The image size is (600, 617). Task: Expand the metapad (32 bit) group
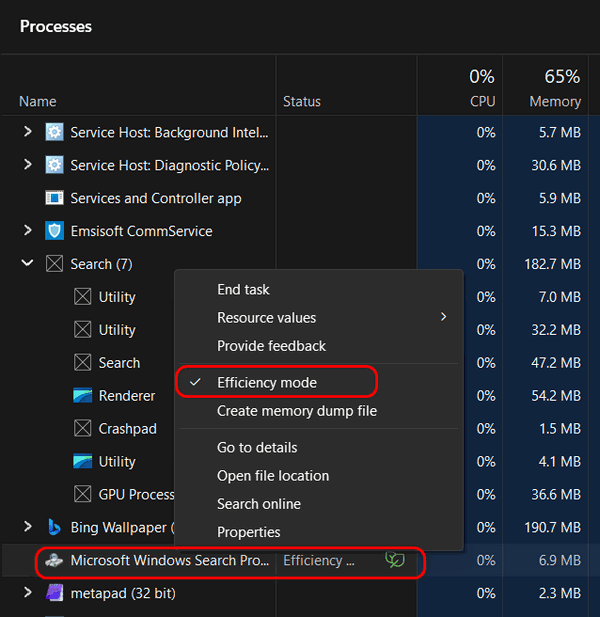point(28,592)
